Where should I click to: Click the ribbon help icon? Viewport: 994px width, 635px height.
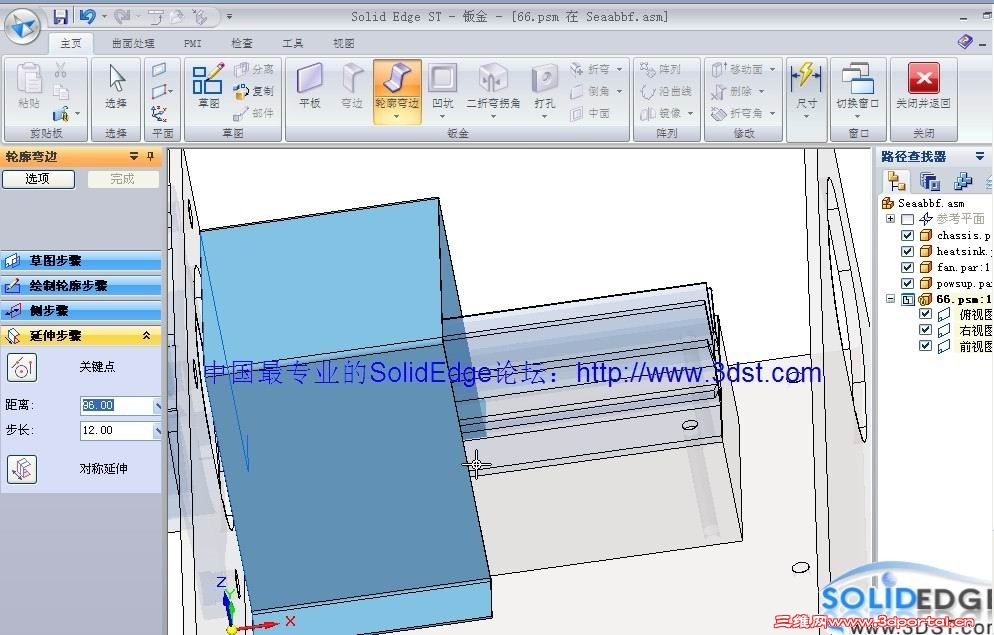965,42
